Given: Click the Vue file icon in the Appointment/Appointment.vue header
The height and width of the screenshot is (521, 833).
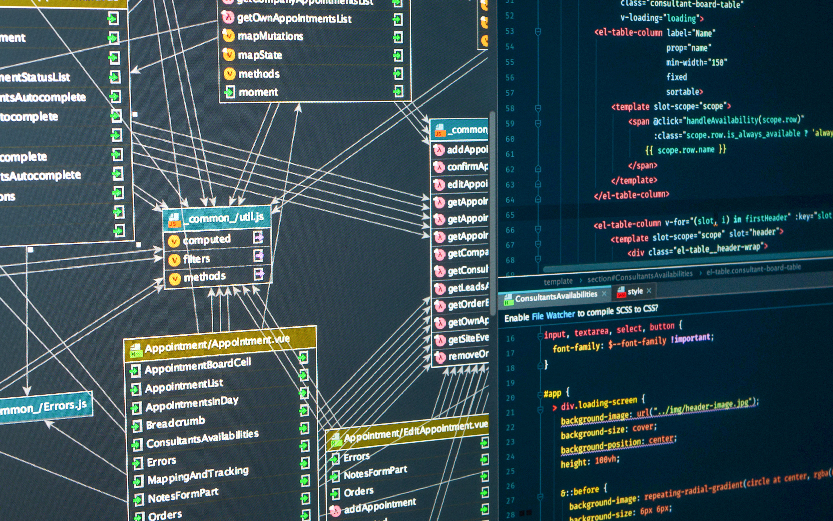Looking at the screenshot, I should coord(135,350).
